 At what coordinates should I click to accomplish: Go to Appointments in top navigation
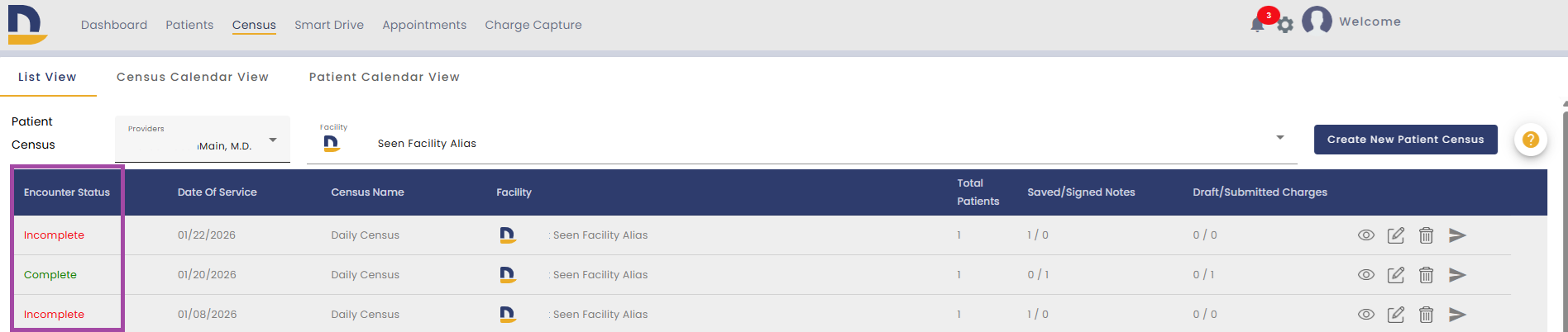(x=424, y=25)
